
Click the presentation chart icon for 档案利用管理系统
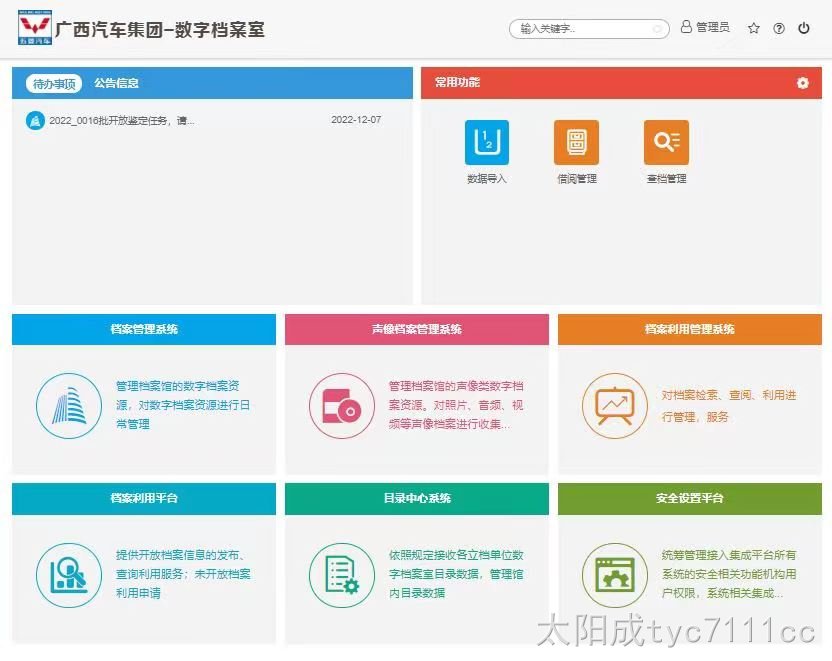(x=615, y=406)
